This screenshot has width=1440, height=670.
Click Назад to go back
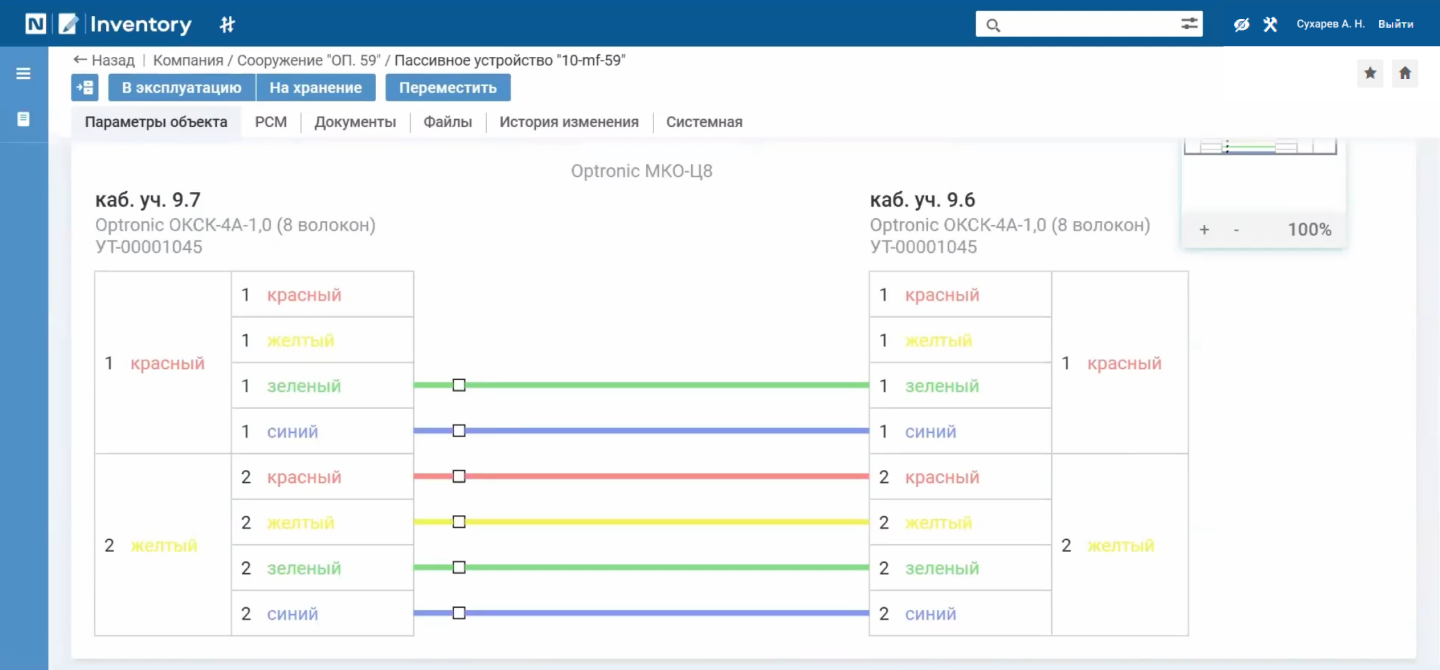pyautogui.click(x=104, y=60)
